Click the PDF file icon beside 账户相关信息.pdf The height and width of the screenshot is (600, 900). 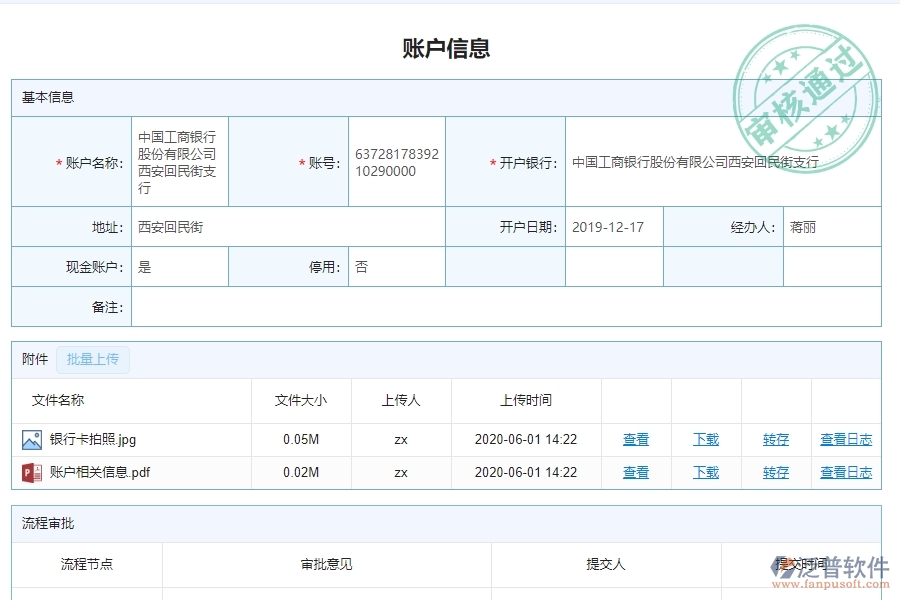[x=26, y=472]
